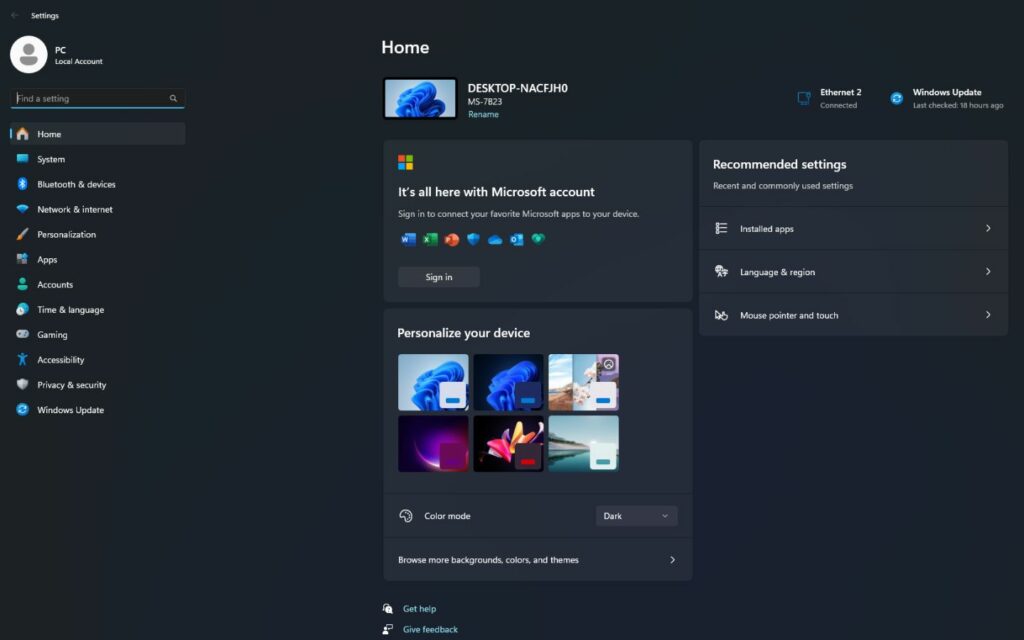Image resolution: width=1024 pixels, height=640 pixels.
Task: Click the Sign in button
Action: point(438,277)
